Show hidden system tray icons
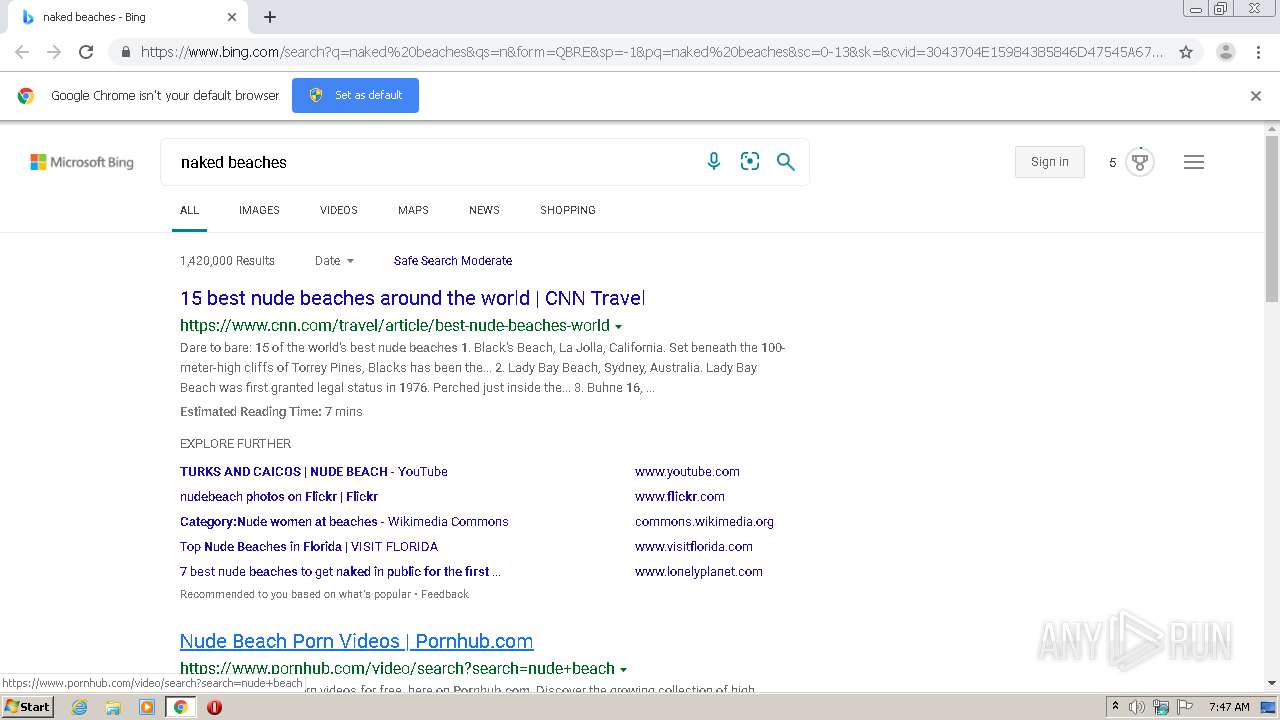The height and width of the screenshot is (720, 1280). [1115, 707]
